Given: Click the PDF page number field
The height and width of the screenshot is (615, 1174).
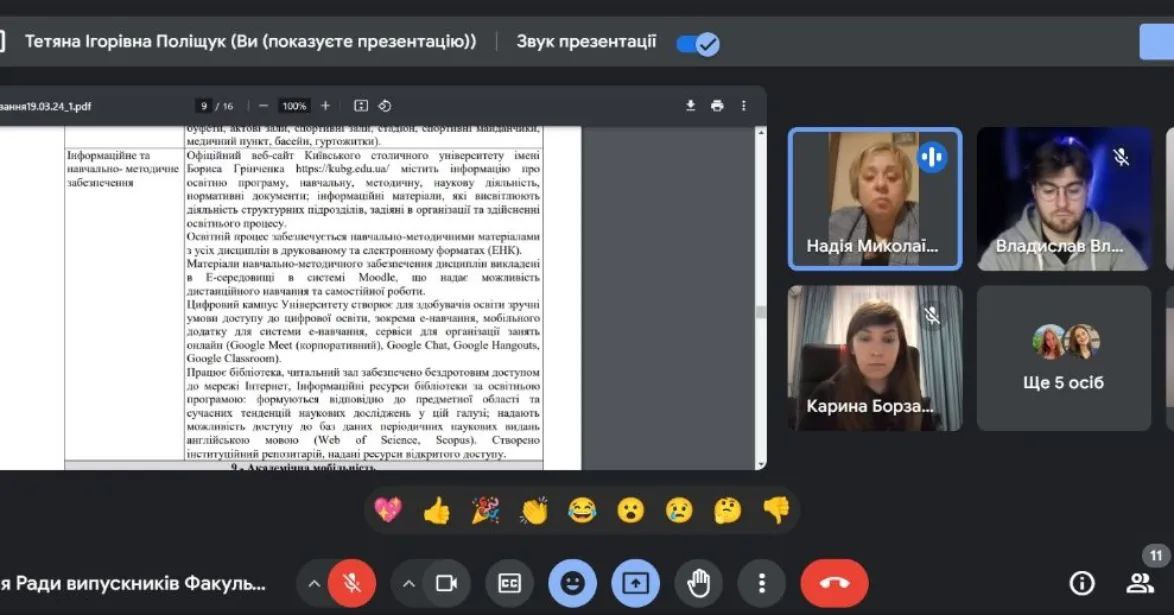Looking at the screenshot, I should pos(204,106).
